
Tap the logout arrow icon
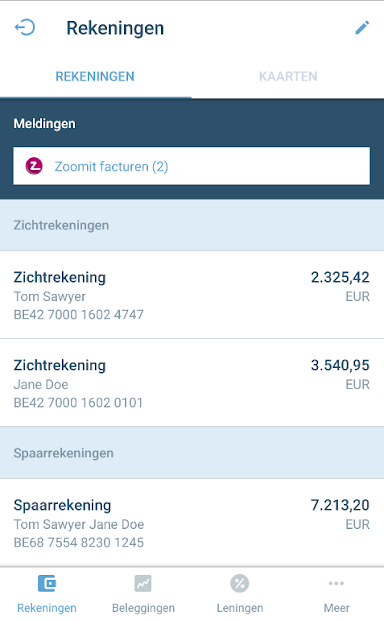(25, 28)
